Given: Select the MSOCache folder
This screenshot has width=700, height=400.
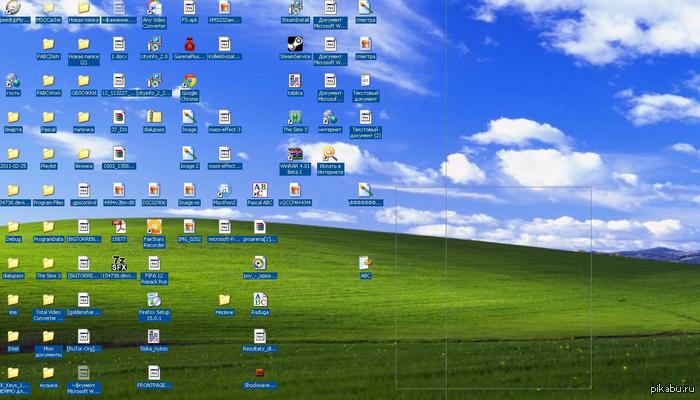Looking at the screenshot, I should [x=47, y=8].
